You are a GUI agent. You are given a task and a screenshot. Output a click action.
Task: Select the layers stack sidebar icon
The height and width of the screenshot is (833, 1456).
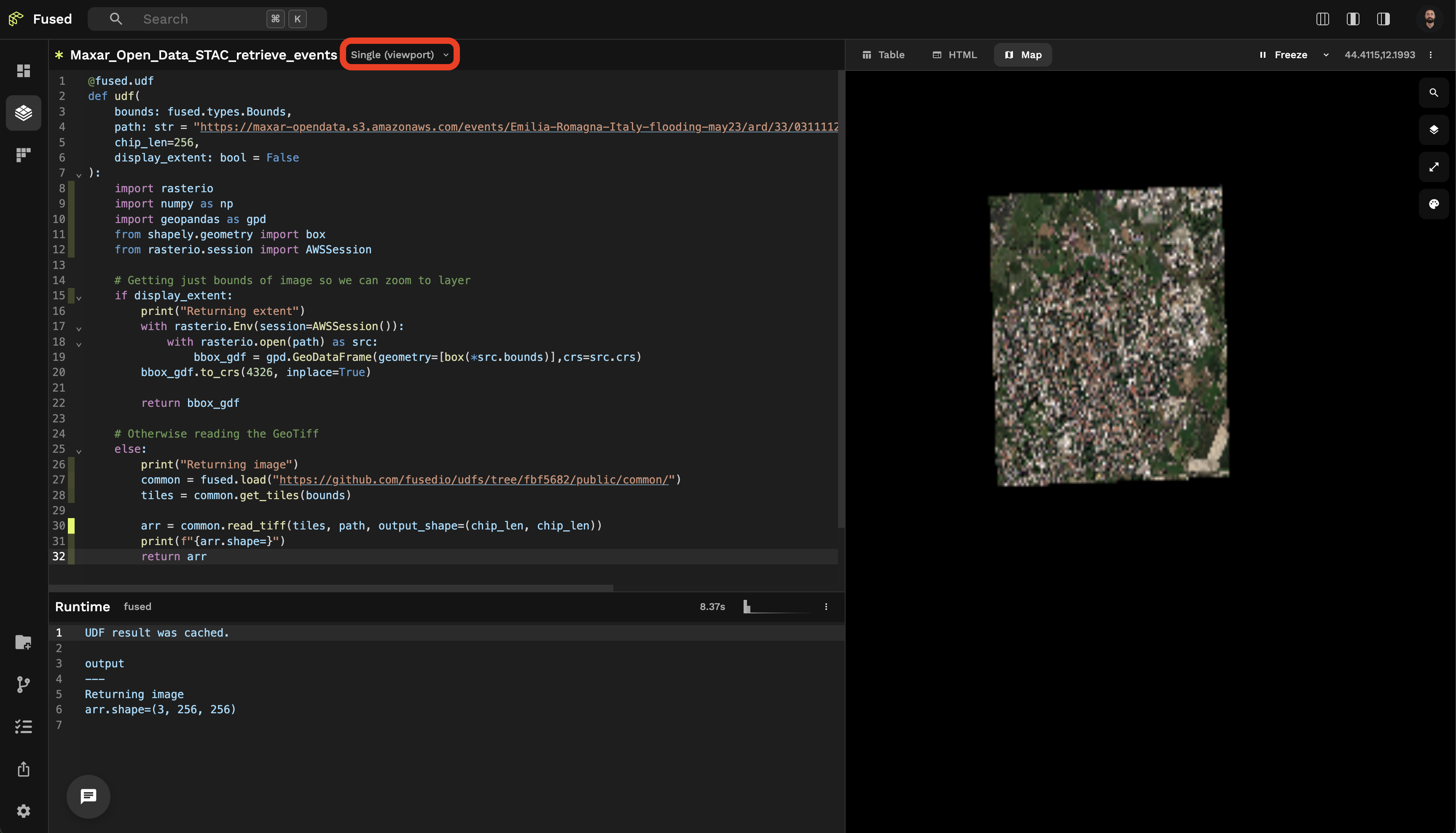24,113
